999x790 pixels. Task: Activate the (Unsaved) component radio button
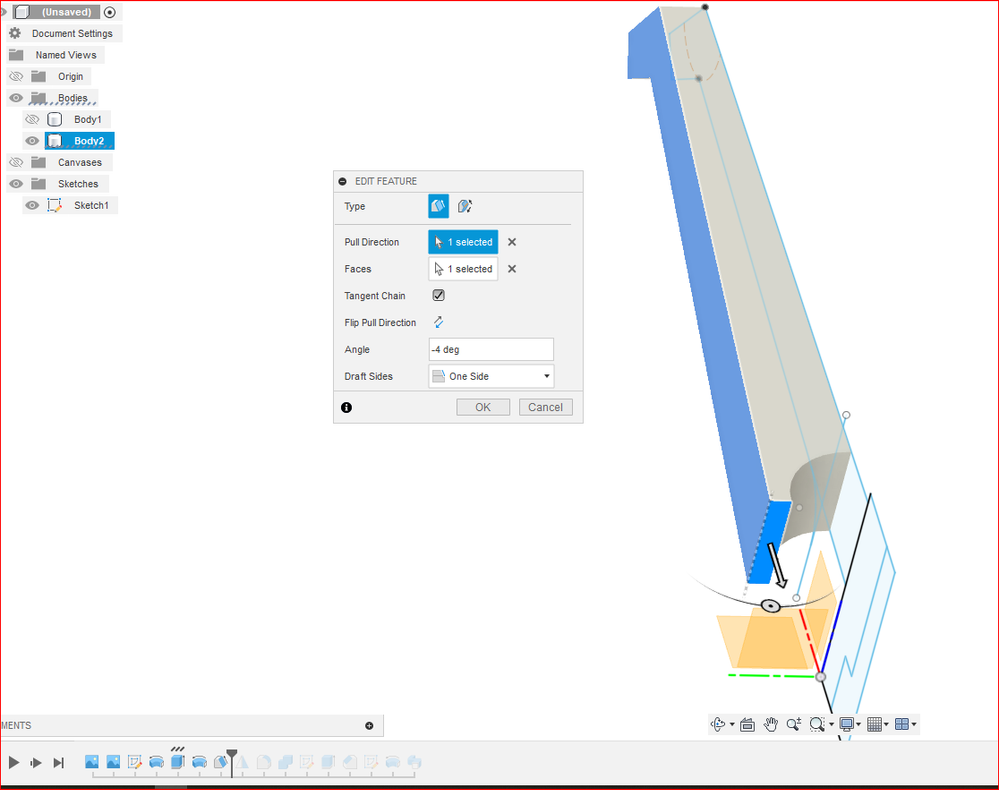pos(110,12)
